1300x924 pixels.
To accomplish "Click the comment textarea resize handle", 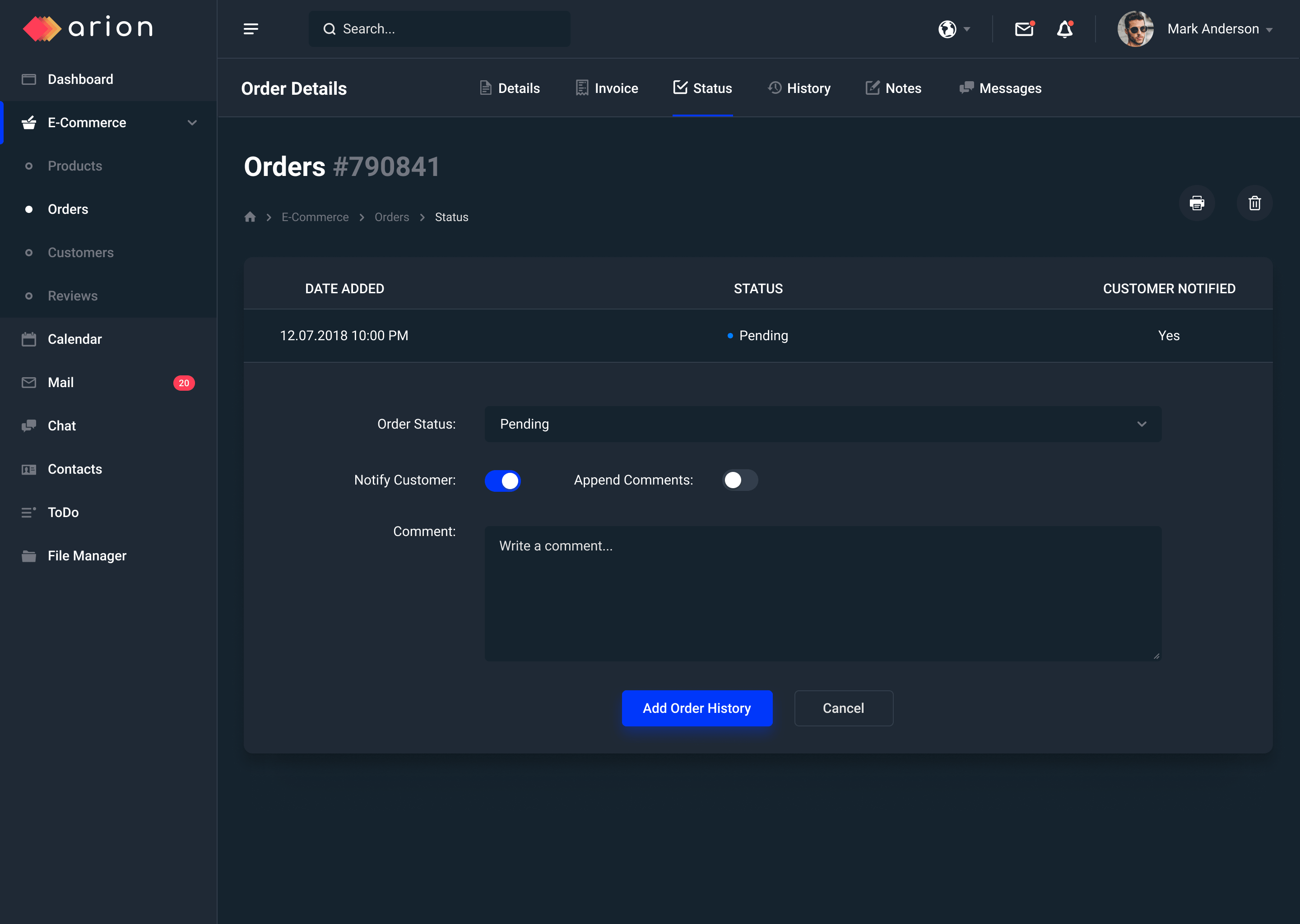I will 1156,656.
